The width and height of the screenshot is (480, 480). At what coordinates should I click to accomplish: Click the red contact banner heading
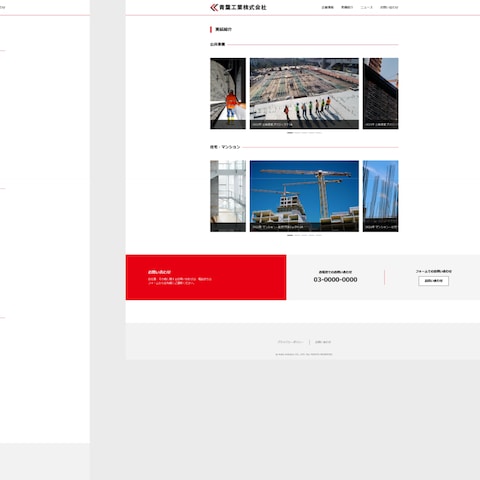(159, 272)
